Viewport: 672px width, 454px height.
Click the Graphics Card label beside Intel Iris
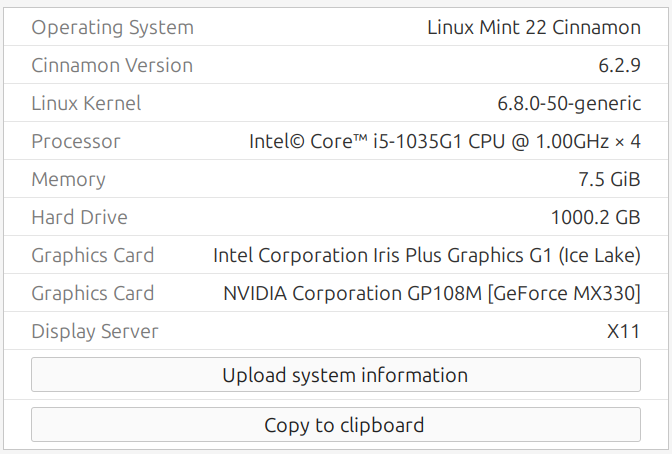(93, 255)
